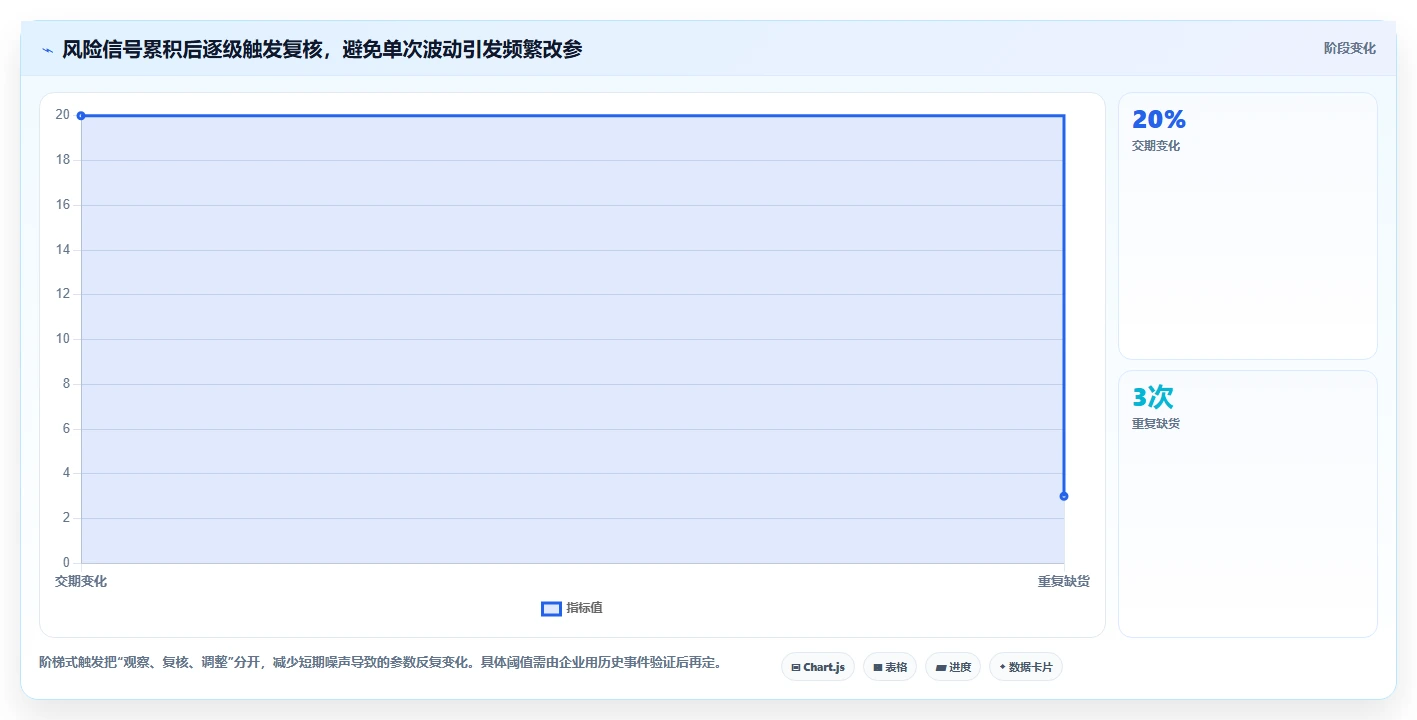The image size is (1417, 720).
Task: Select the 表格 tag pill
Action: tap(889, 667)
